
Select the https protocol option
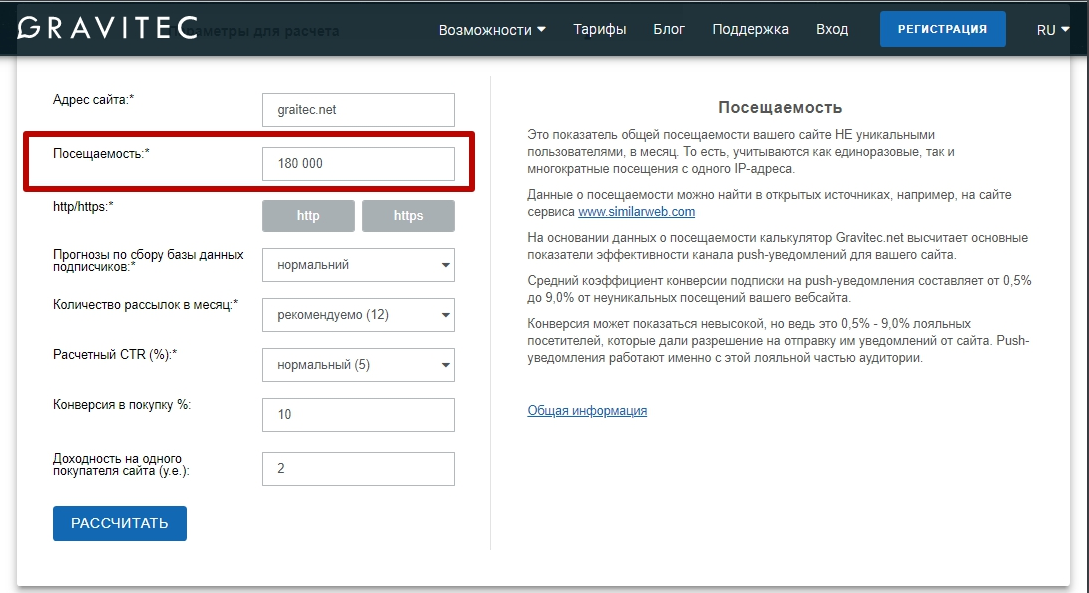tap(408, 216)
